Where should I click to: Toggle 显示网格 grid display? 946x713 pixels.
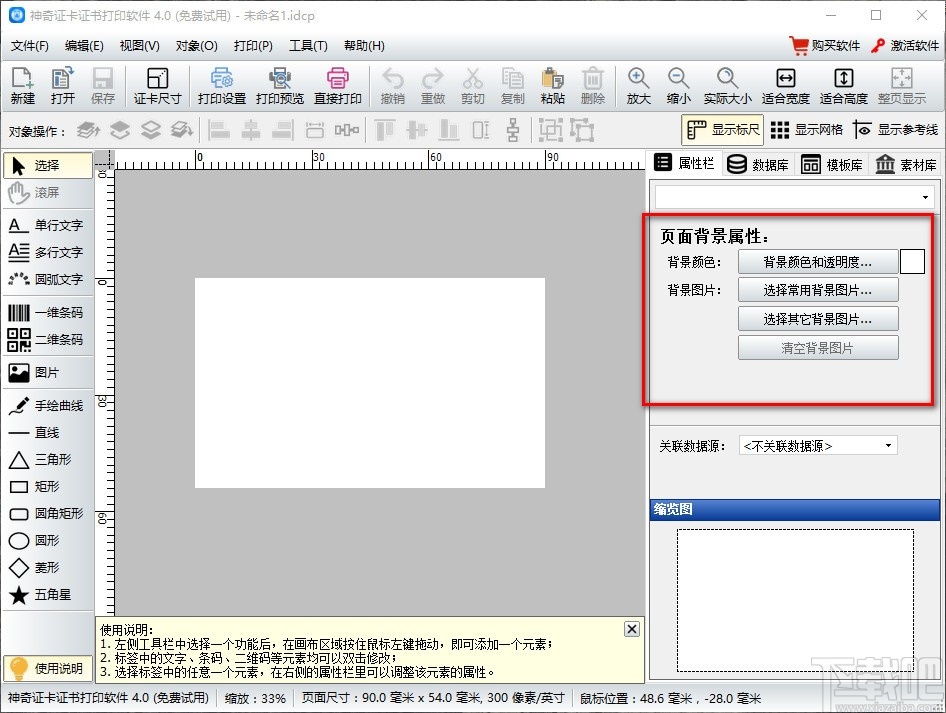coord(807,130)
